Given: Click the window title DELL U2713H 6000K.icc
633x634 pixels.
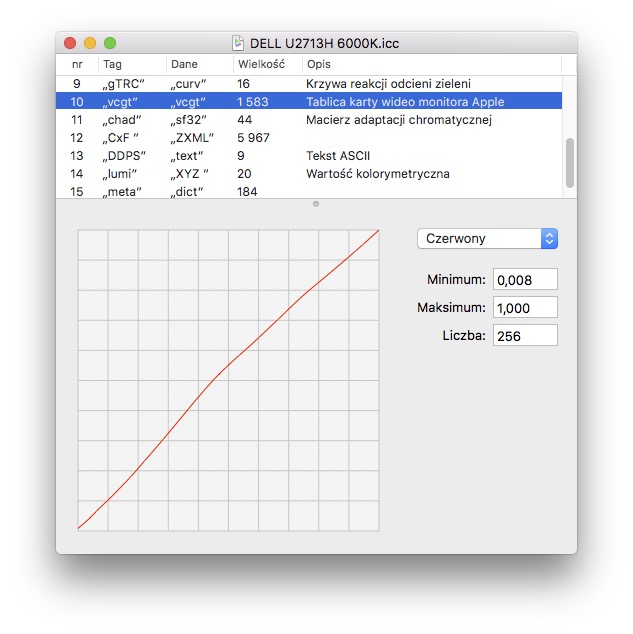Looking at the screenshot, I should [325, 43].
